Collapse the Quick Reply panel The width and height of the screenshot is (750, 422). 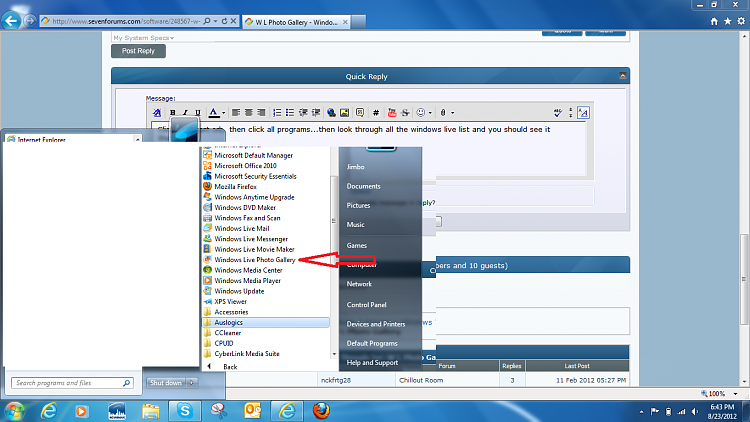pyautogui.click(x=622, y=76)
